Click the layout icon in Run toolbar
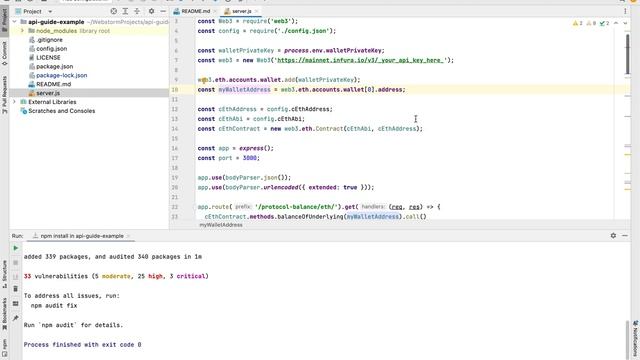 16,304
